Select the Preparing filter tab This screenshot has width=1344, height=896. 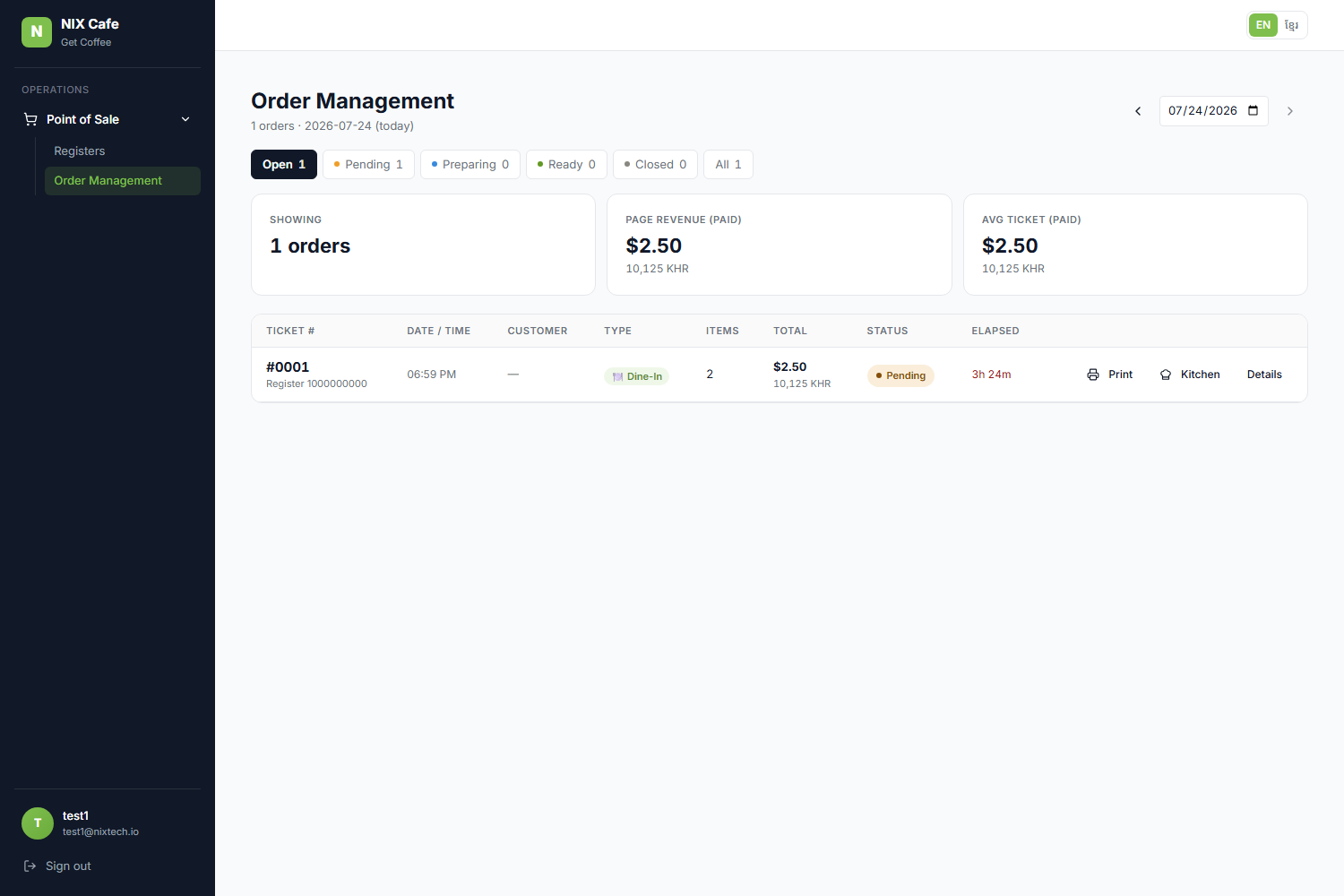coord(470,165)
